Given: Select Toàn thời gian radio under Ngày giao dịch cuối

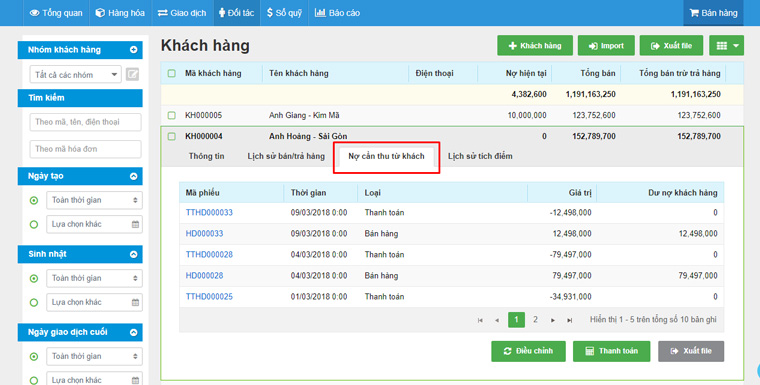Looking at the screenshot, I should click(x=34, y=356).
